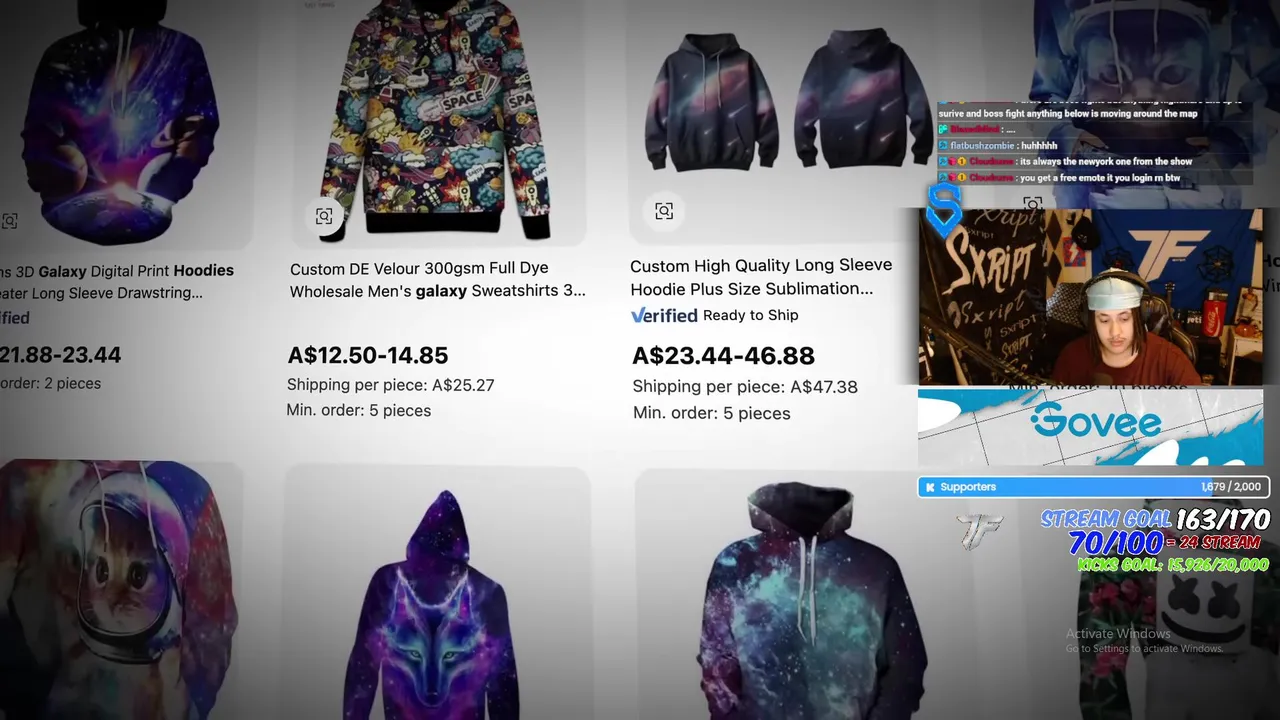The width and height of the screenshot is (1280, 720).
Task: Click image search icon on leftmost galaxy hoodie
Action: (x=9, y=220)
